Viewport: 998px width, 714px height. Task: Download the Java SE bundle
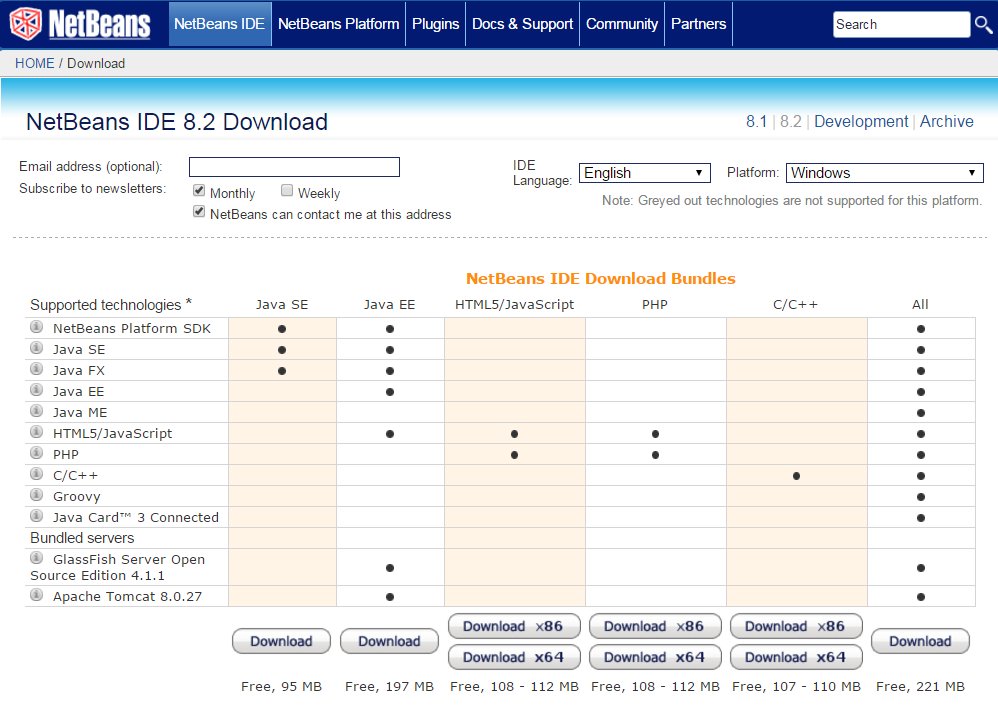[x=281, y=641]
